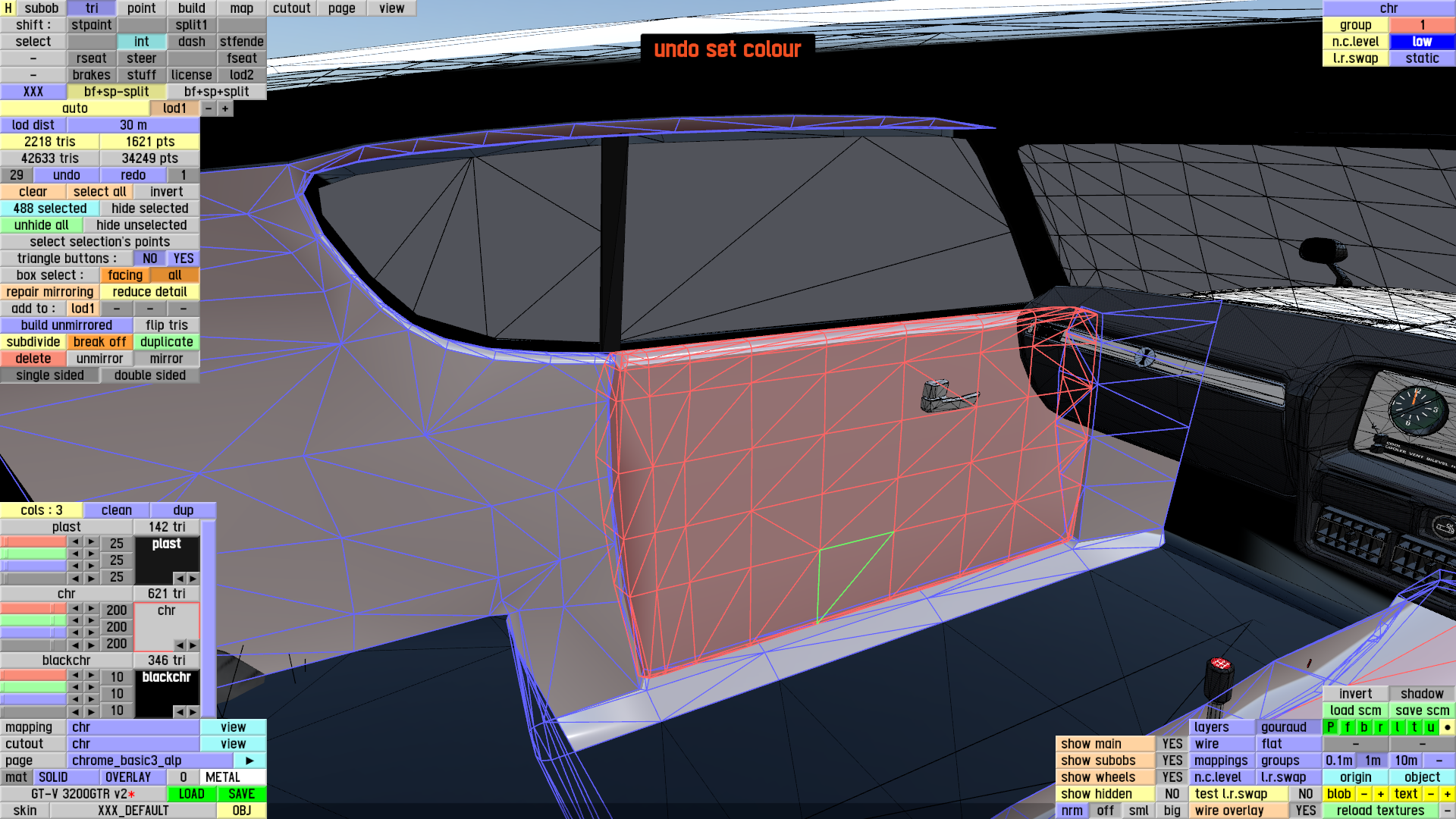Toggle wire overlay YES button
This screenshot has height=819, width=1456.
1306,811
